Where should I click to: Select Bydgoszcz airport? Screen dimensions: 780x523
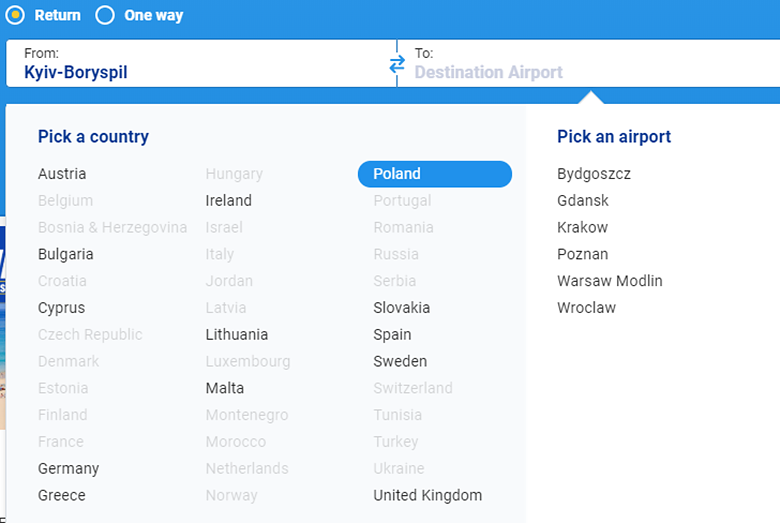coord(594,174)
